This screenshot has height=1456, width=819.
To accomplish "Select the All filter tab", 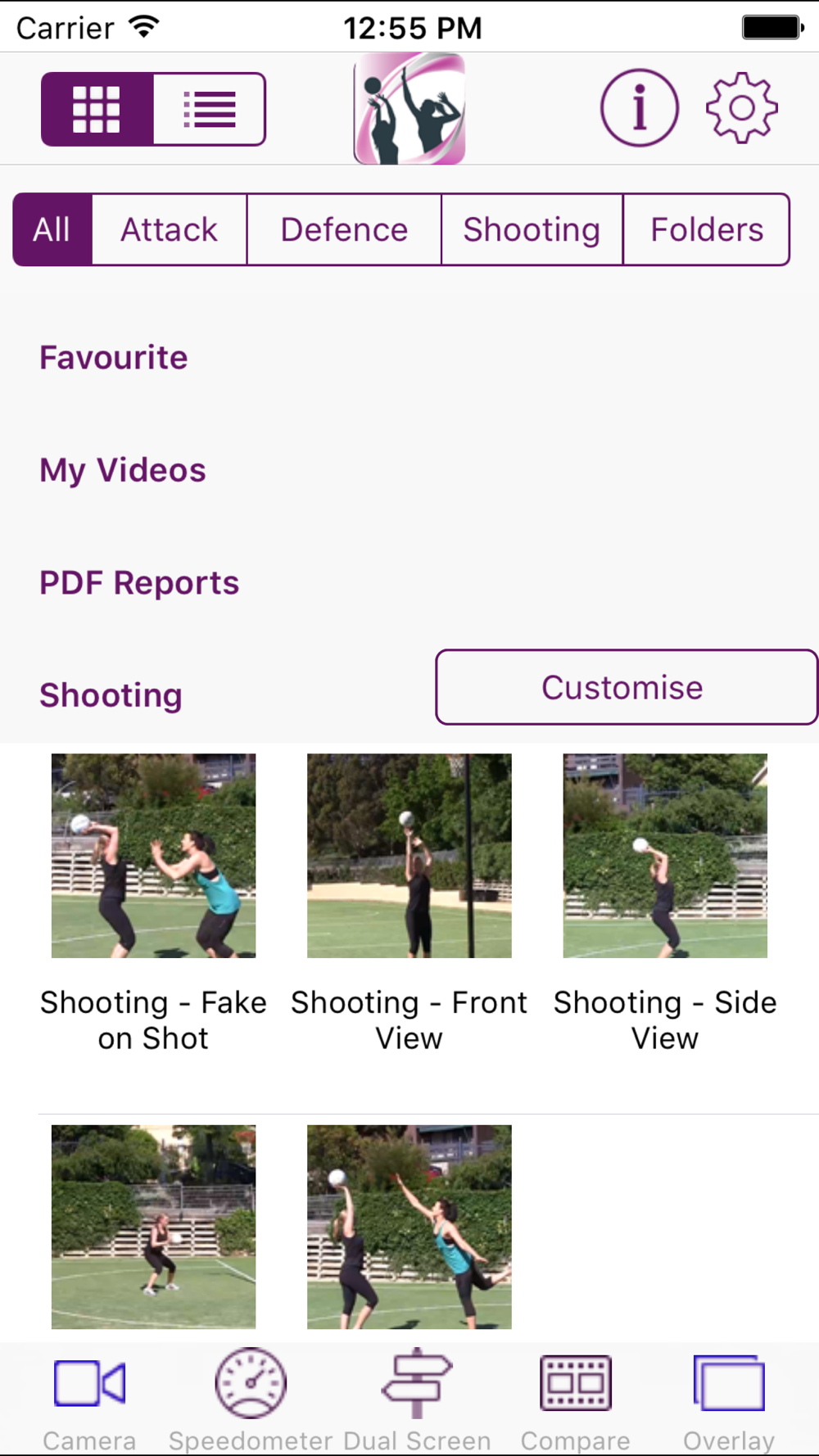I will click(52, 229).
